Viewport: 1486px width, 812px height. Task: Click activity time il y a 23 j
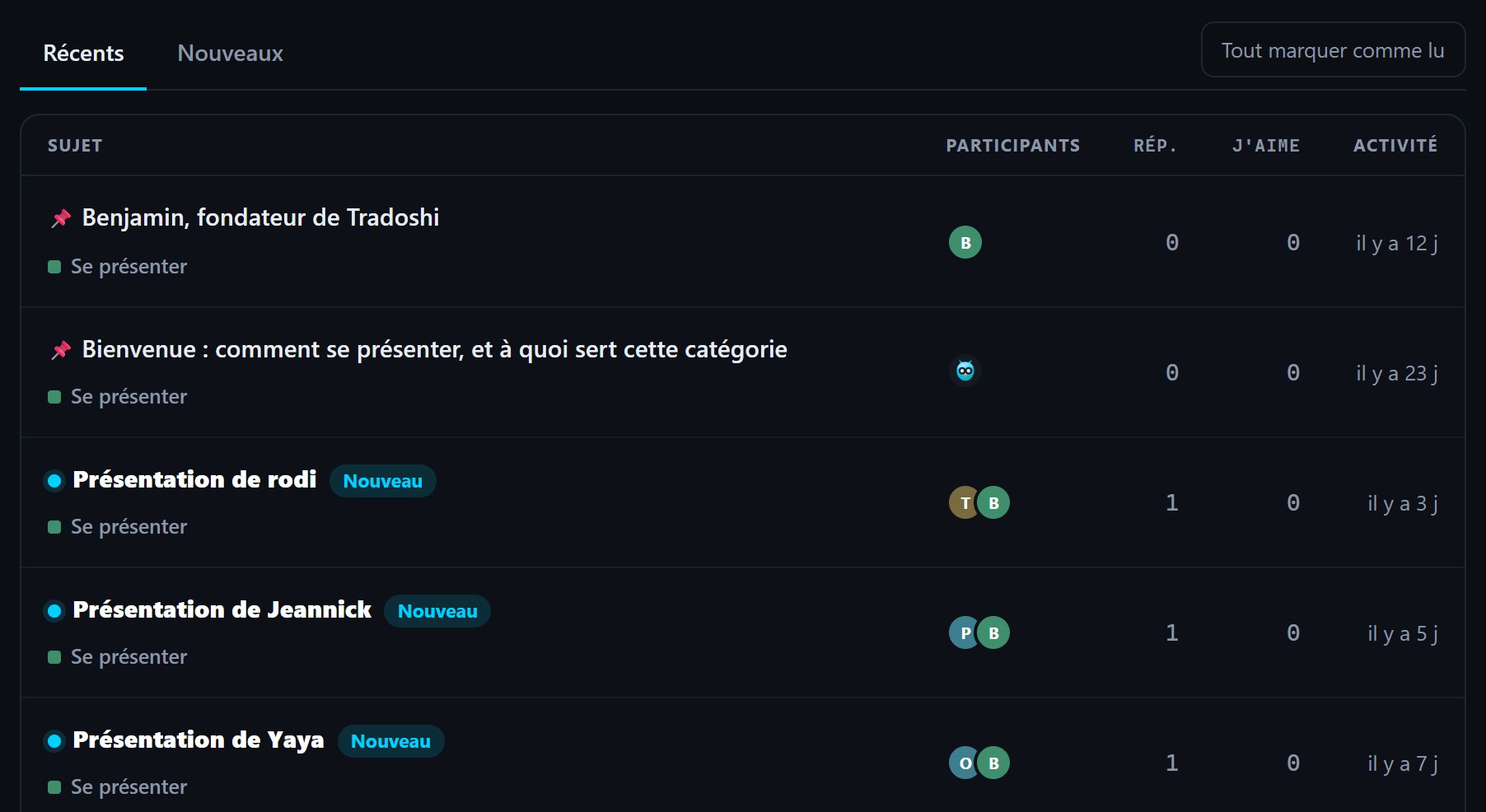point(1397,374)
